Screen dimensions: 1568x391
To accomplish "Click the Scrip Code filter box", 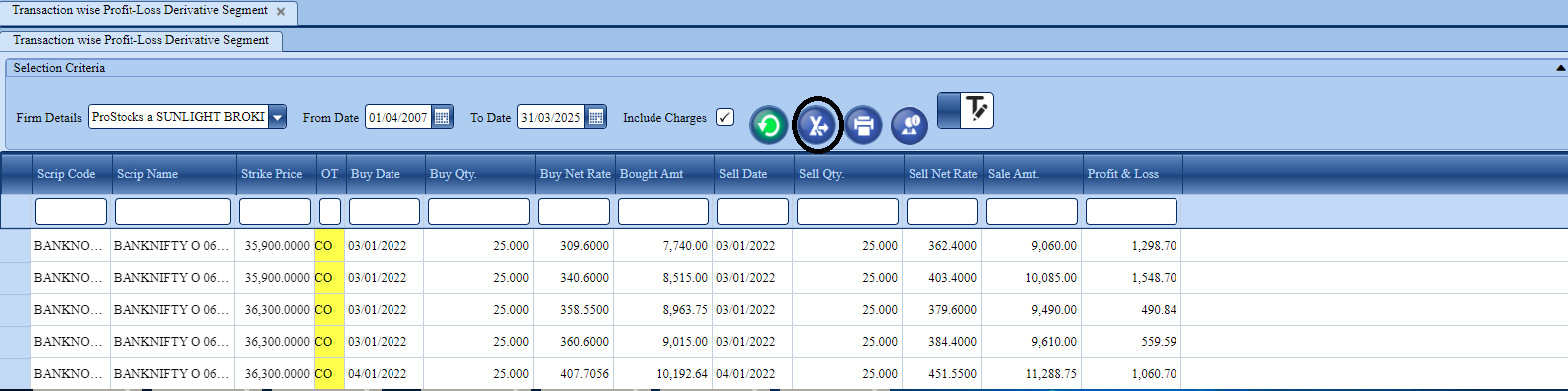I will (x=71, y=211).
